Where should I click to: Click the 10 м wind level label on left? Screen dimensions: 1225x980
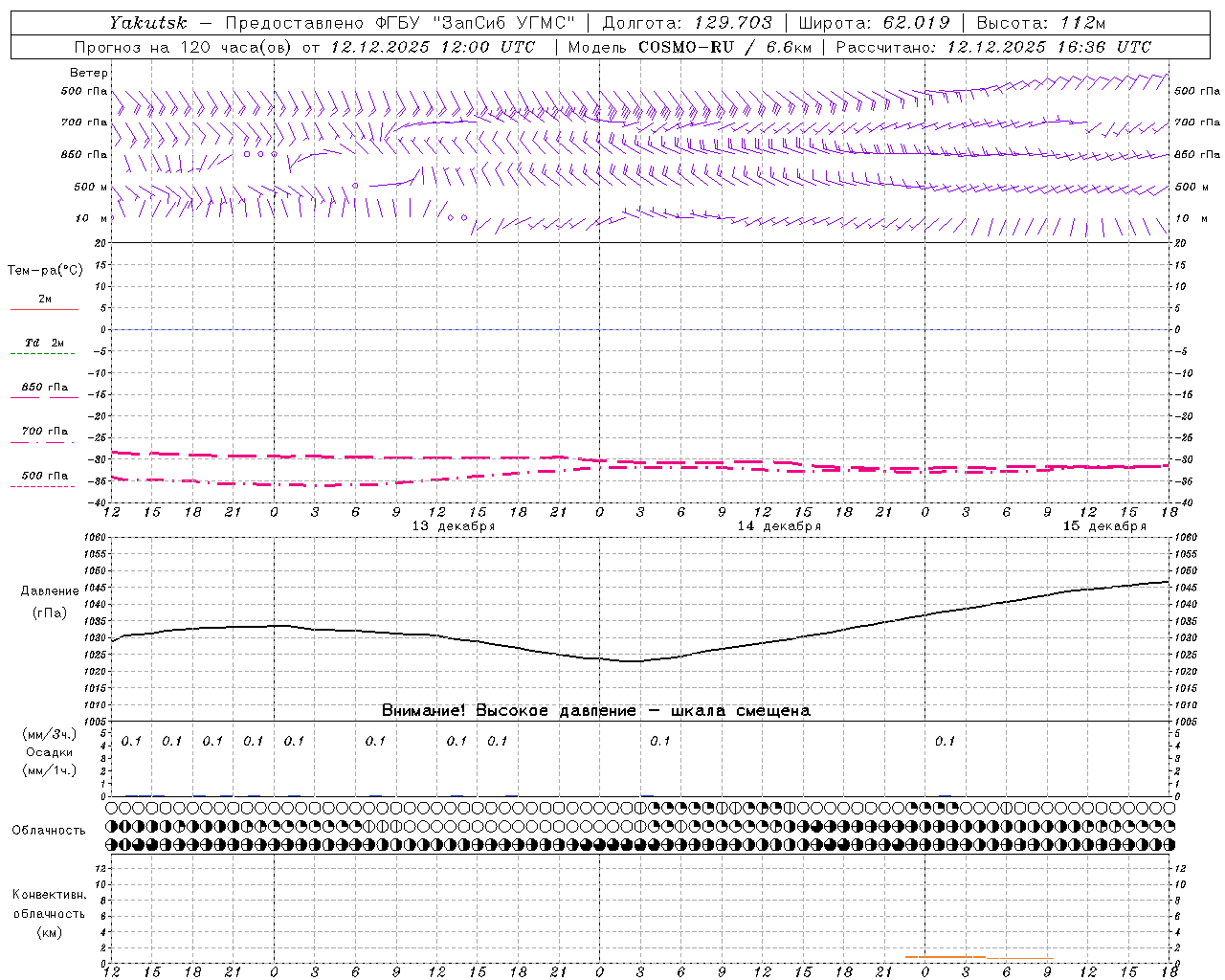tap(91, 218)
